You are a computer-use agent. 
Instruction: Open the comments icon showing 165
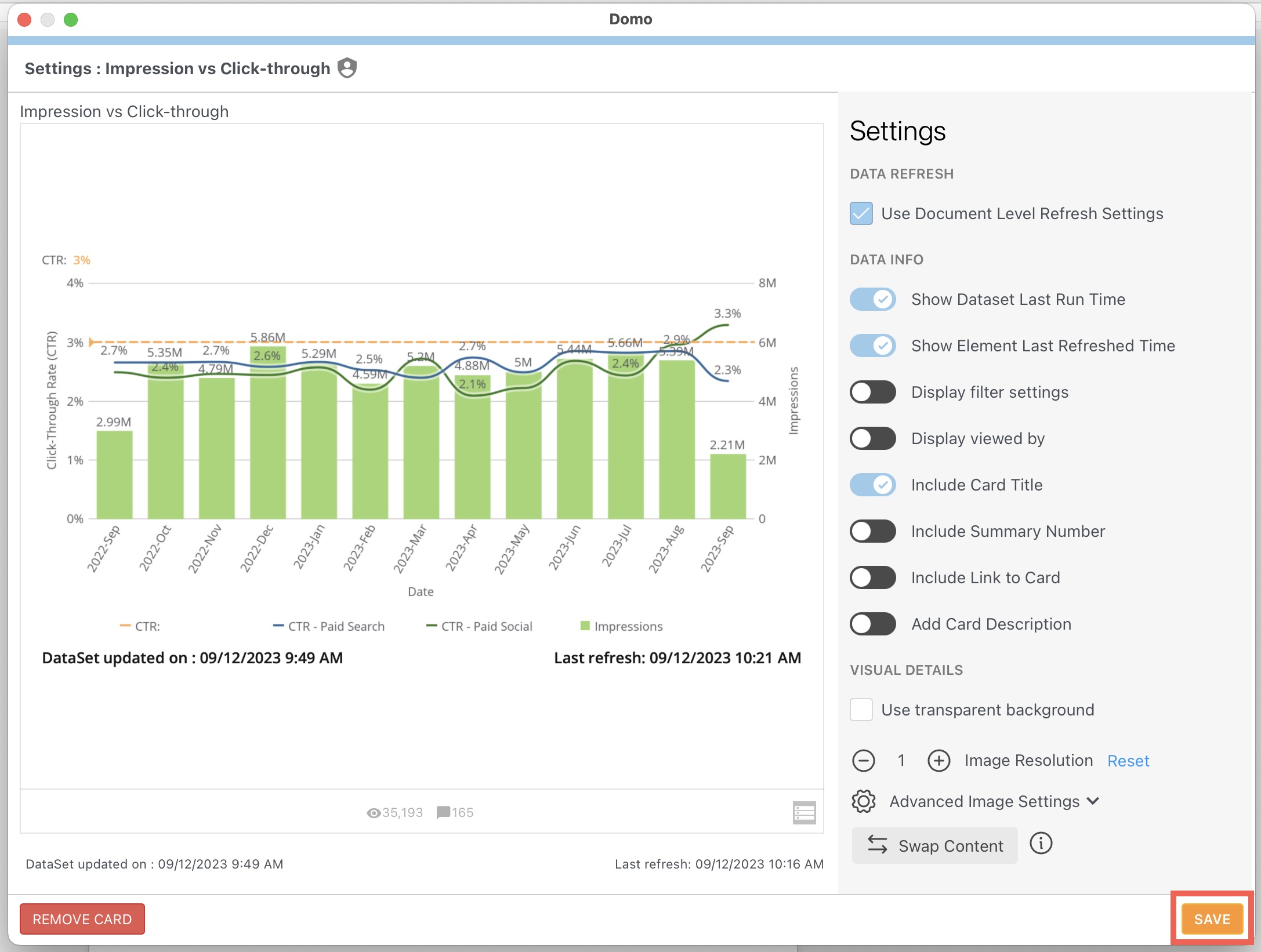tap(444, 812)
